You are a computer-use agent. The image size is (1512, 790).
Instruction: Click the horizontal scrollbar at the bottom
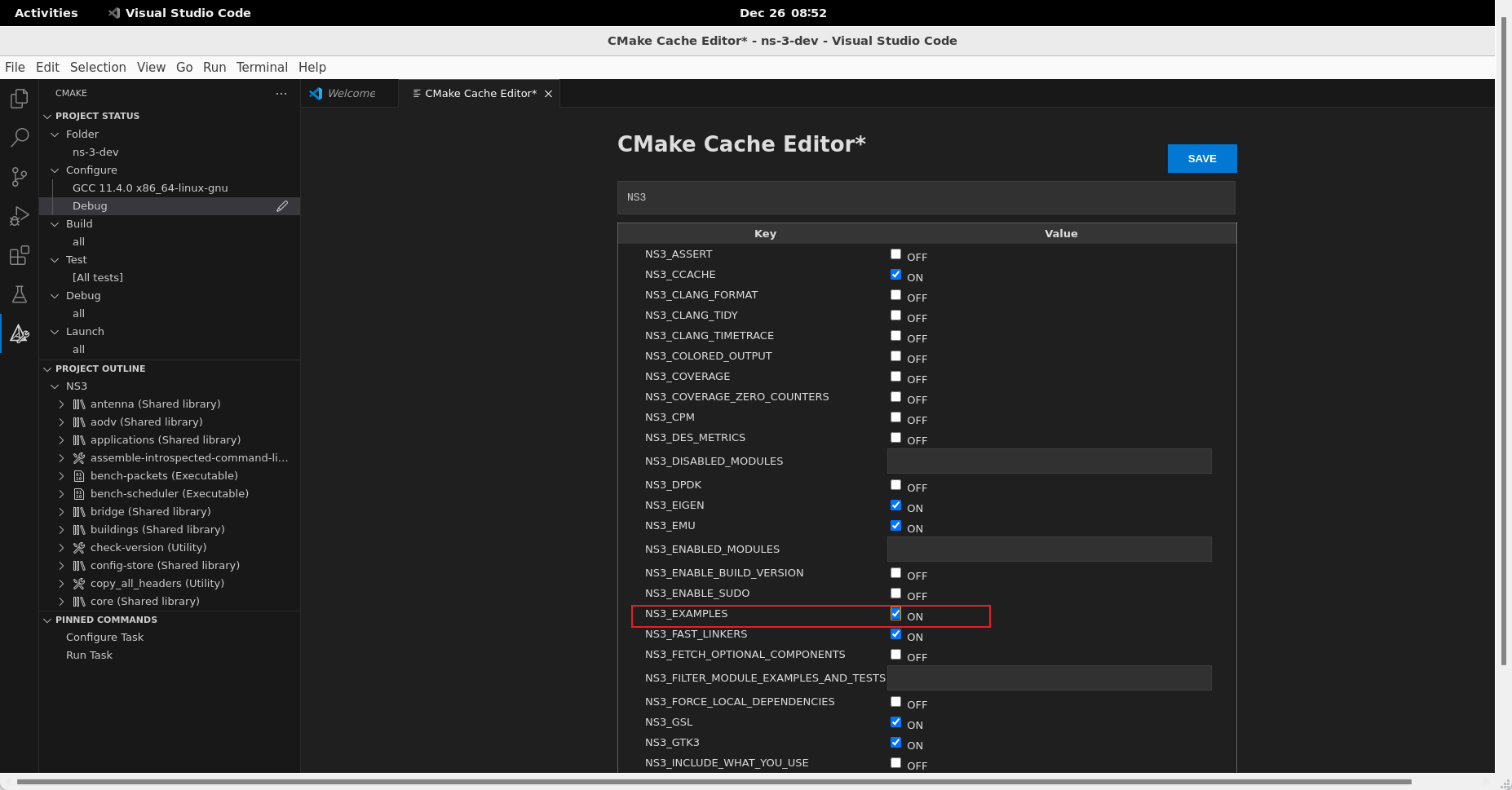(x=714, y=783)
